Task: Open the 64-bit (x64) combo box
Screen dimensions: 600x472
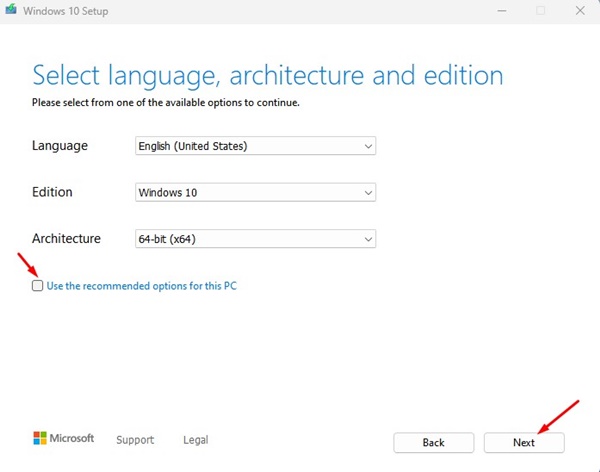Action: click(x=255, y=239)
